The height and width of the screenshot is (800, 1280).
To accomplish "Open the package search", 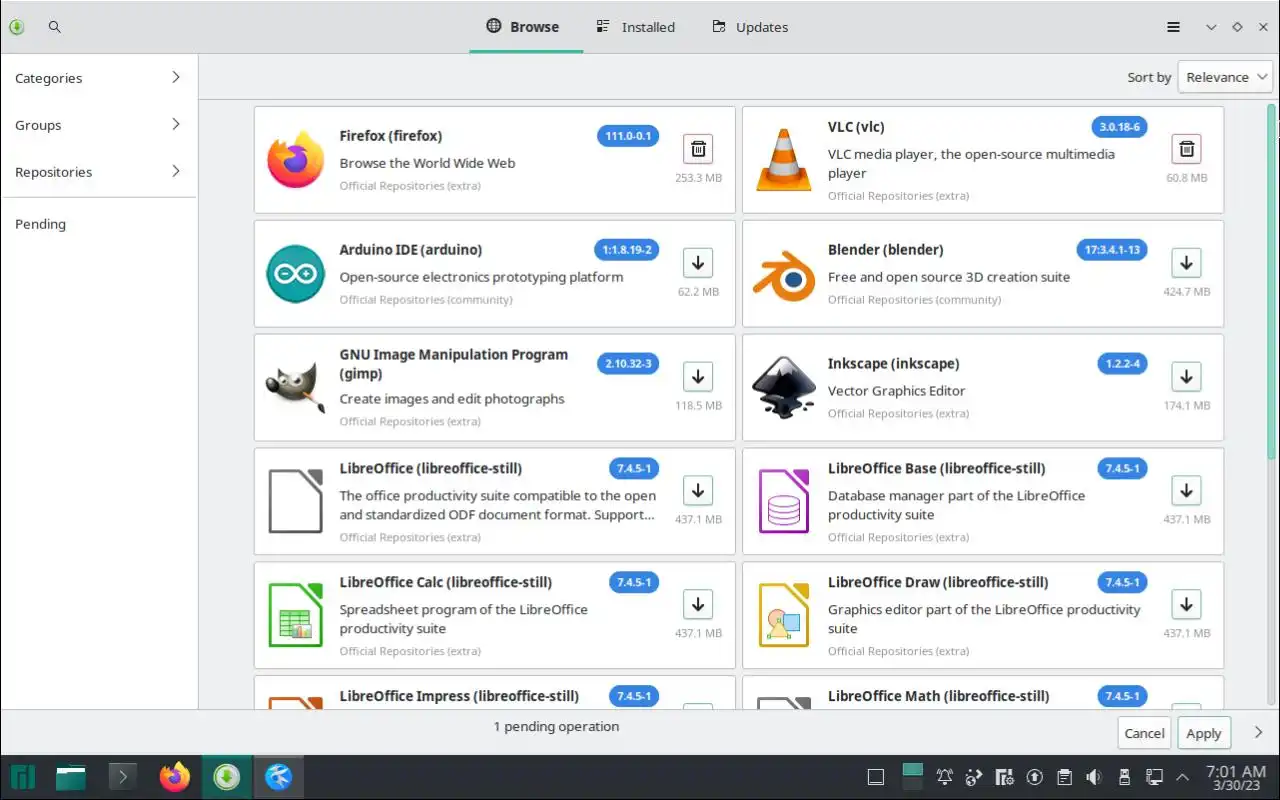I will [x=55, y=27].
